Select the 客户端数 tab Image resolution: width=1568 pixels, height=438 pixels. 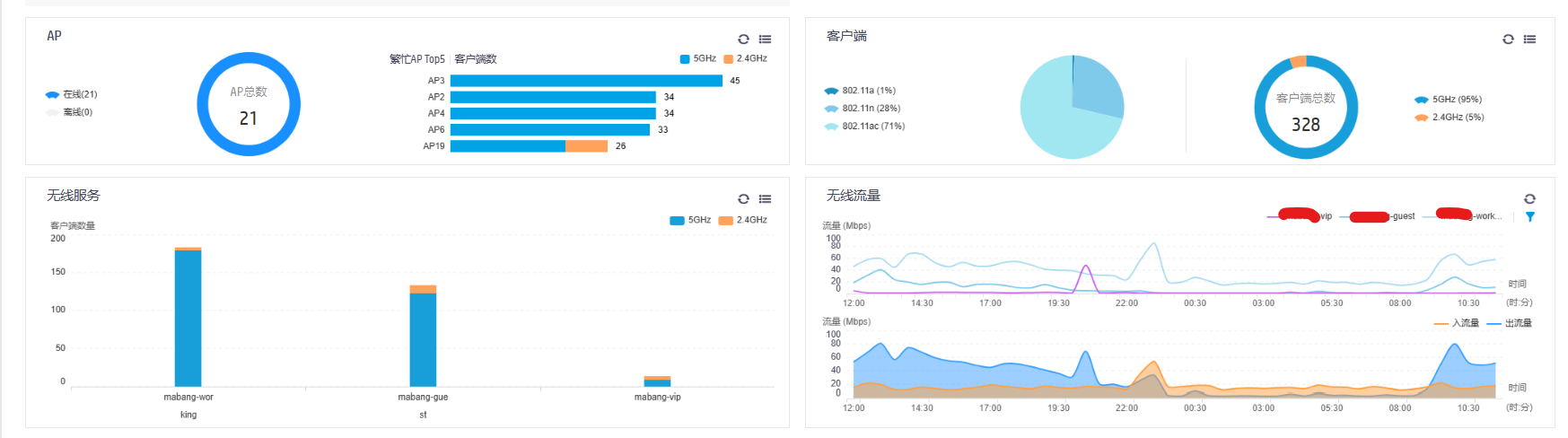click(476, 59)
